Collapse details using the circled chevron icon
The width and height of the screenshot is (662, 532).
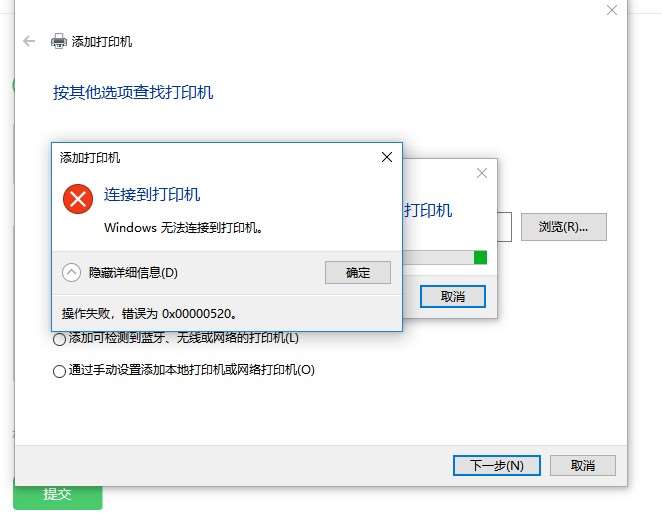click(71, 272)
